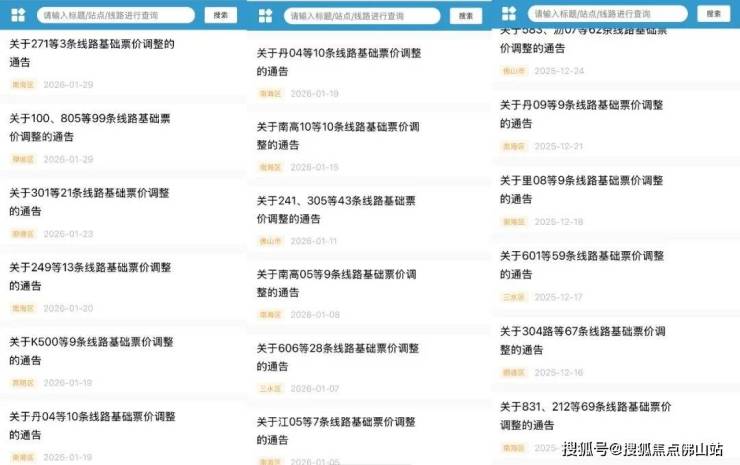Open left panel's 关于丹04等10条线路 notice
Image resolution: width=740 pixels, height=465 pixels.
click(x=92, y=426)
